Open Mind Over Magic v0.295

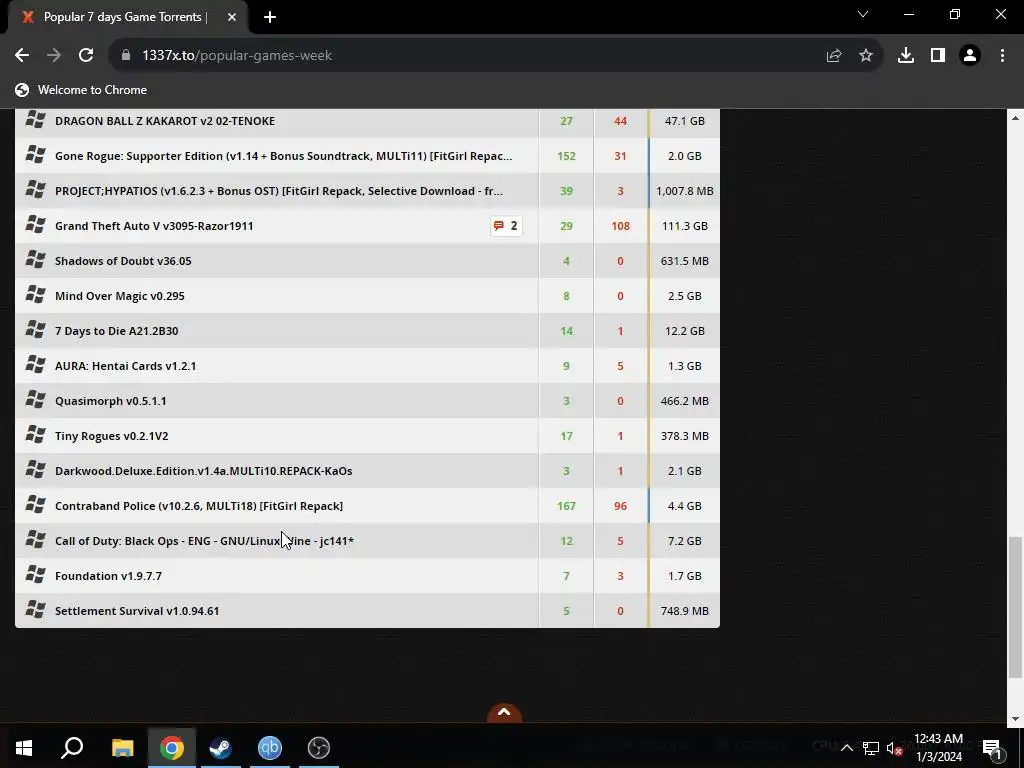[120, 296]
